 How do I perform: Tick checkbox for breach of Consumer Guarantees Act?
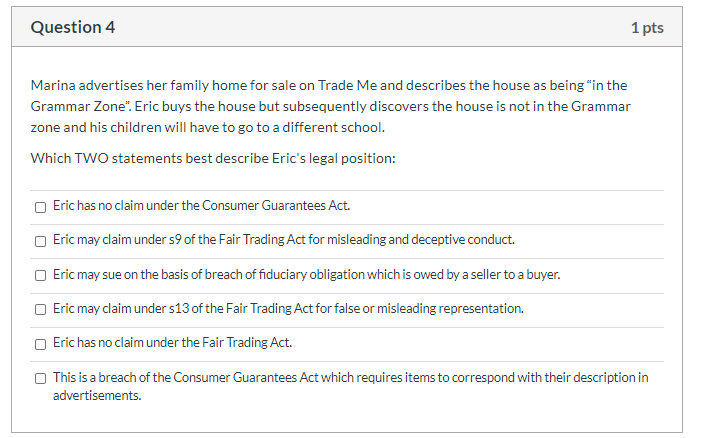[x=40, y=378]
